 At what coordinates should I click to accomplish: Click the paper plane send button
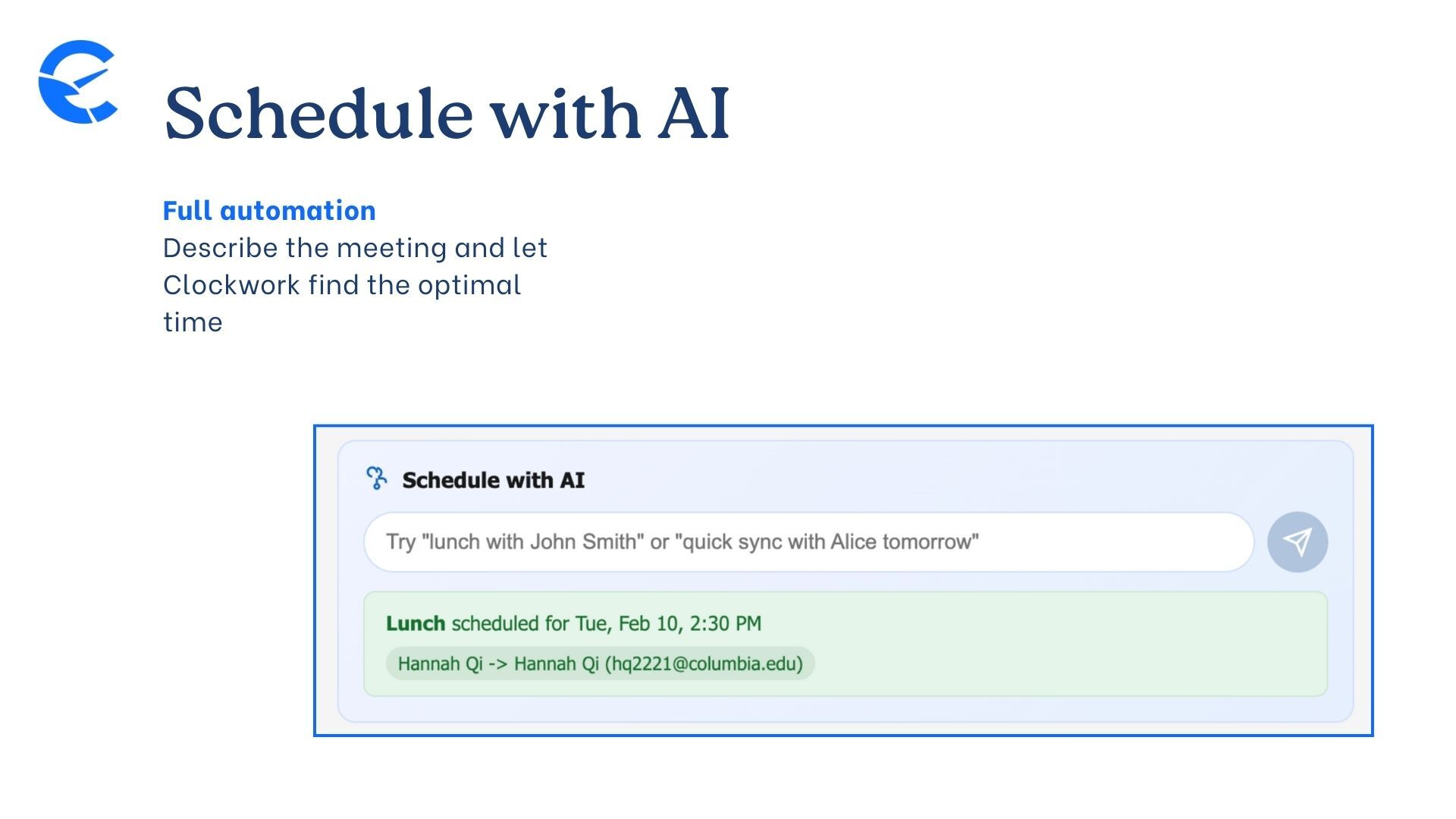pyautogui.click(x=1297, y=541)
